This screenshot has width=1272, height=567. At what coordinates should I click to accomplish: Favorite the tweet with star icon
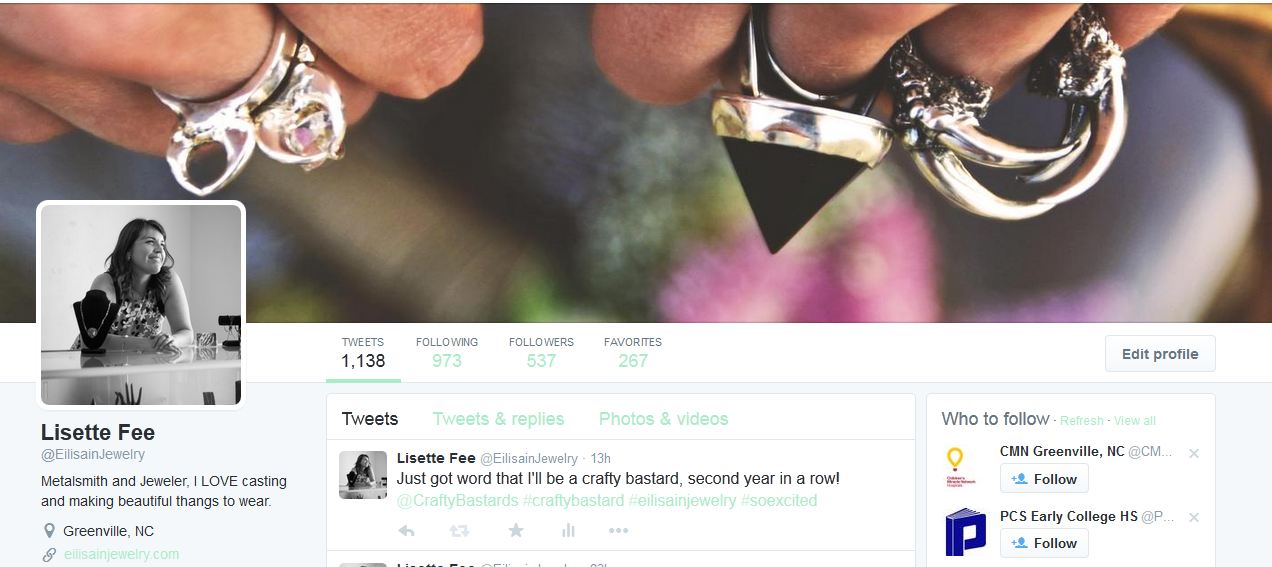[x=515, y=530]
